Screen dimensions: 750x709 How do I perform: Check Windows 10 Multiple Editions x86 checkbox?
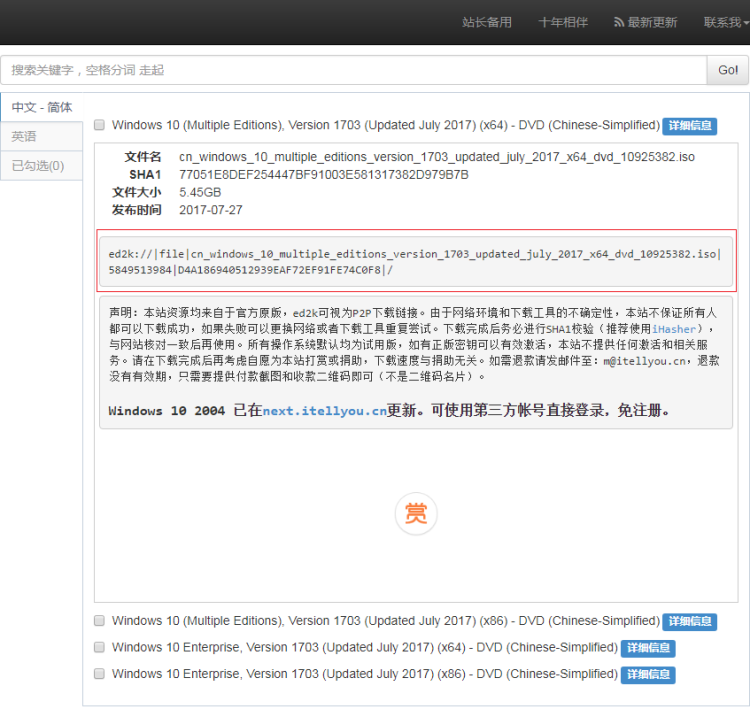99,620
